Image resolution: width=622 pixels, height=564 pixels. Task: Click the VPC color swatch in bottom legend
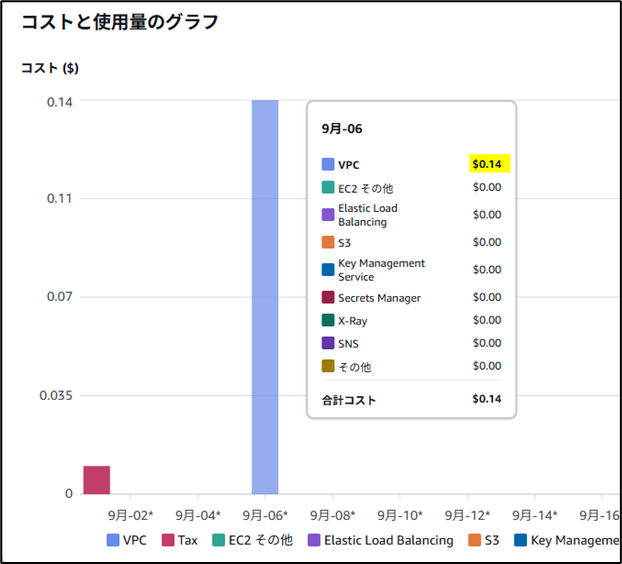[113, 540]
